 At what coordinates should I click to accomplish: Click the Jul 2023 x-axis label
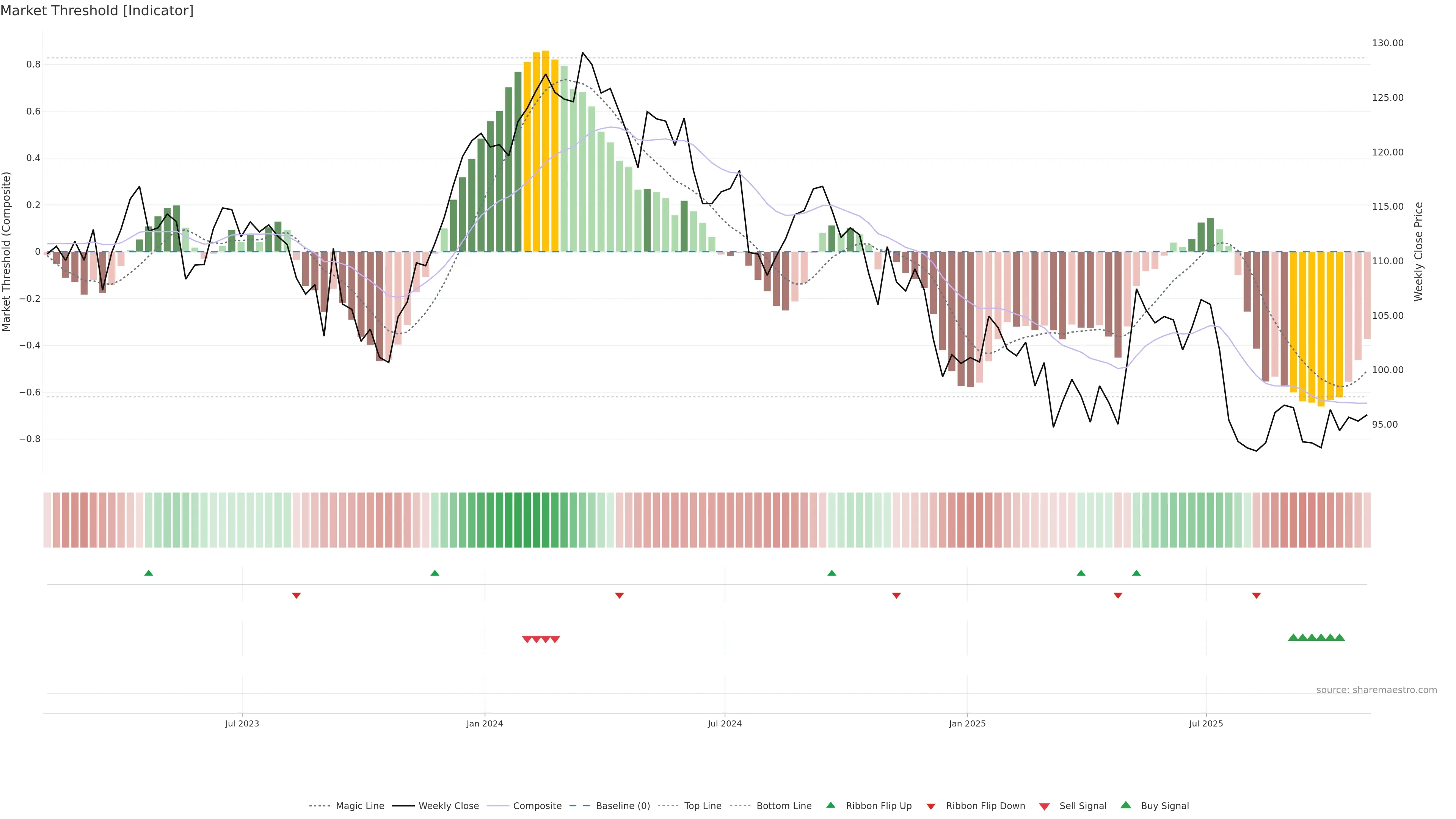(242, 723)
